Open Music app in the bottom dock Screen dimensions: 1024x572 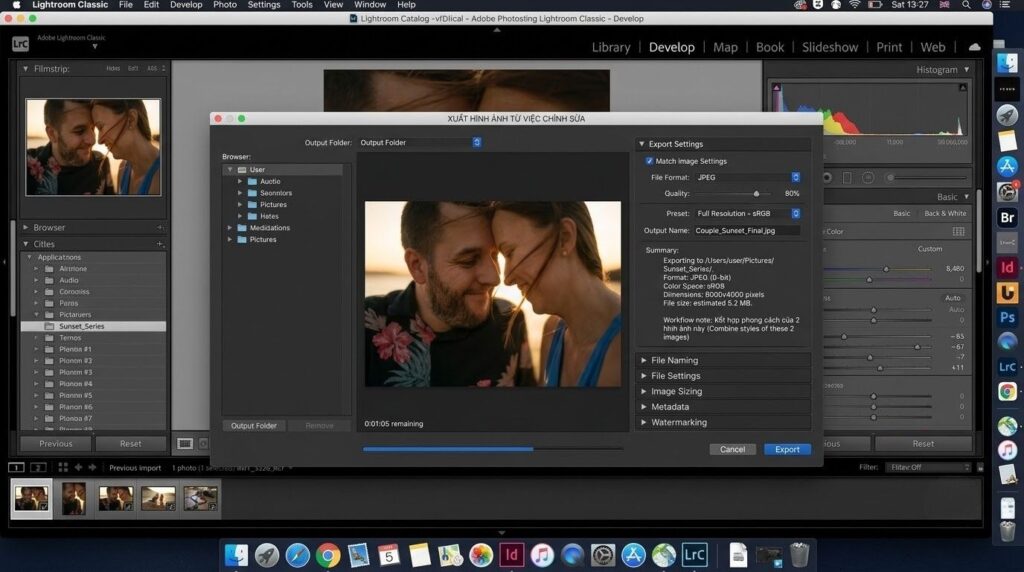(x=542, y=555)
